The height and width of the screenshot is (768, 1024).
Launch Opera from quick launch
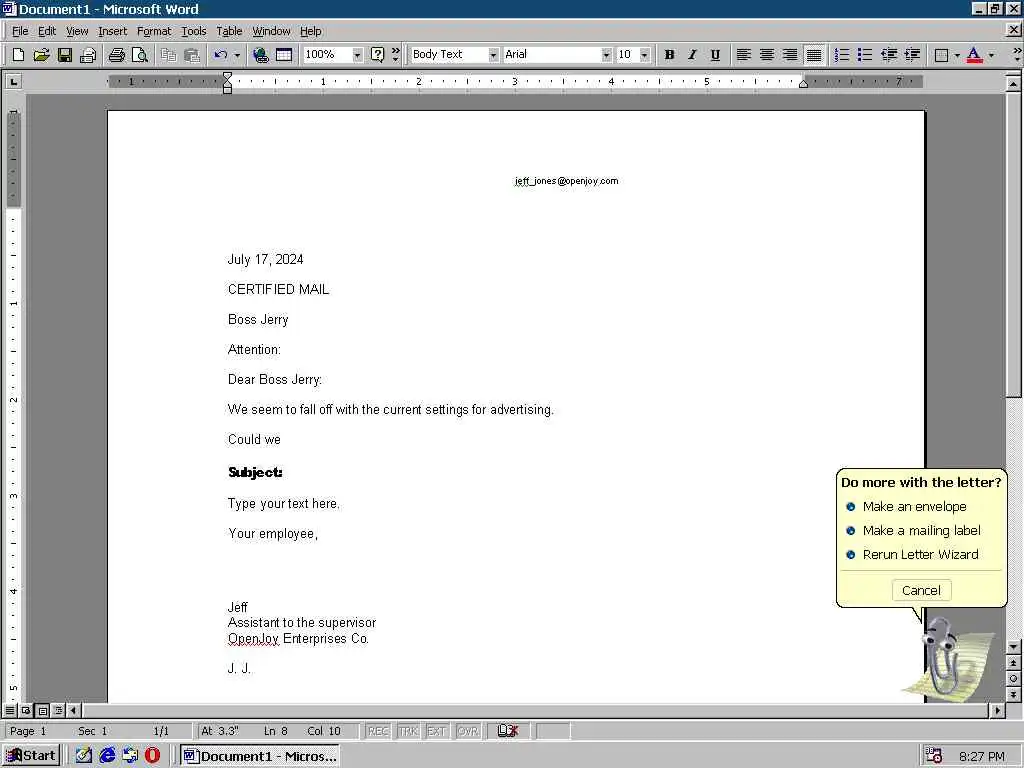(152, 756)
